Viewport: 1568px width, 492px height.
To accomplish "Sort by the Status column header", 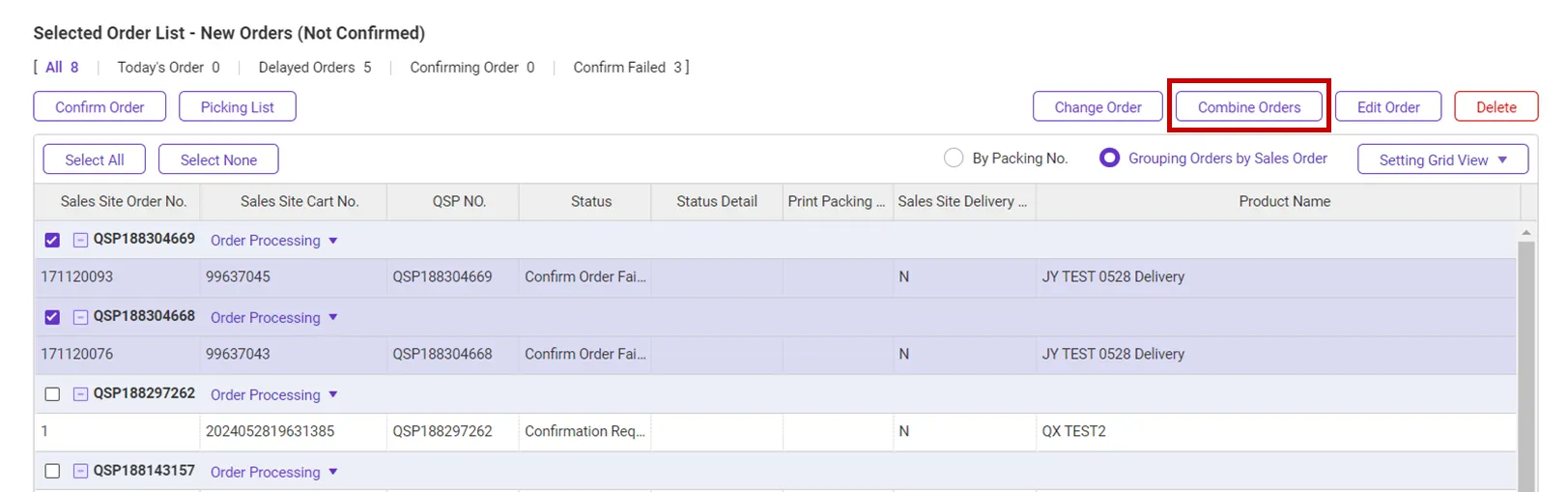I will [x=590, y=202].
